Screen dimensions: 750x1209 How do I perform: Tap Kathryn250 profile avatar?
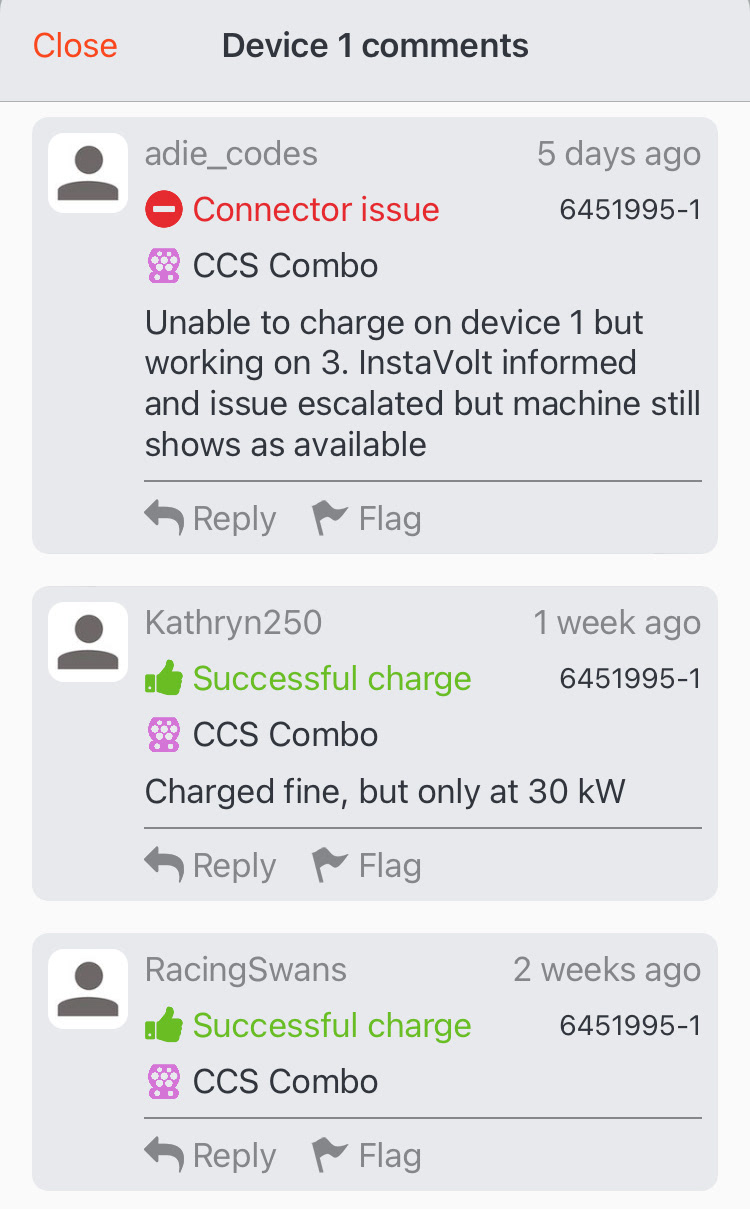[88, 642]
